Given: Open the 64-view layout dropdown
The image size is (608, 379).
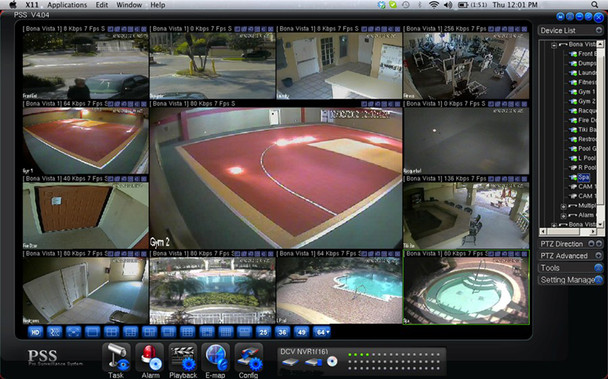Looking at the screenshot, I should tap(321, 332).
